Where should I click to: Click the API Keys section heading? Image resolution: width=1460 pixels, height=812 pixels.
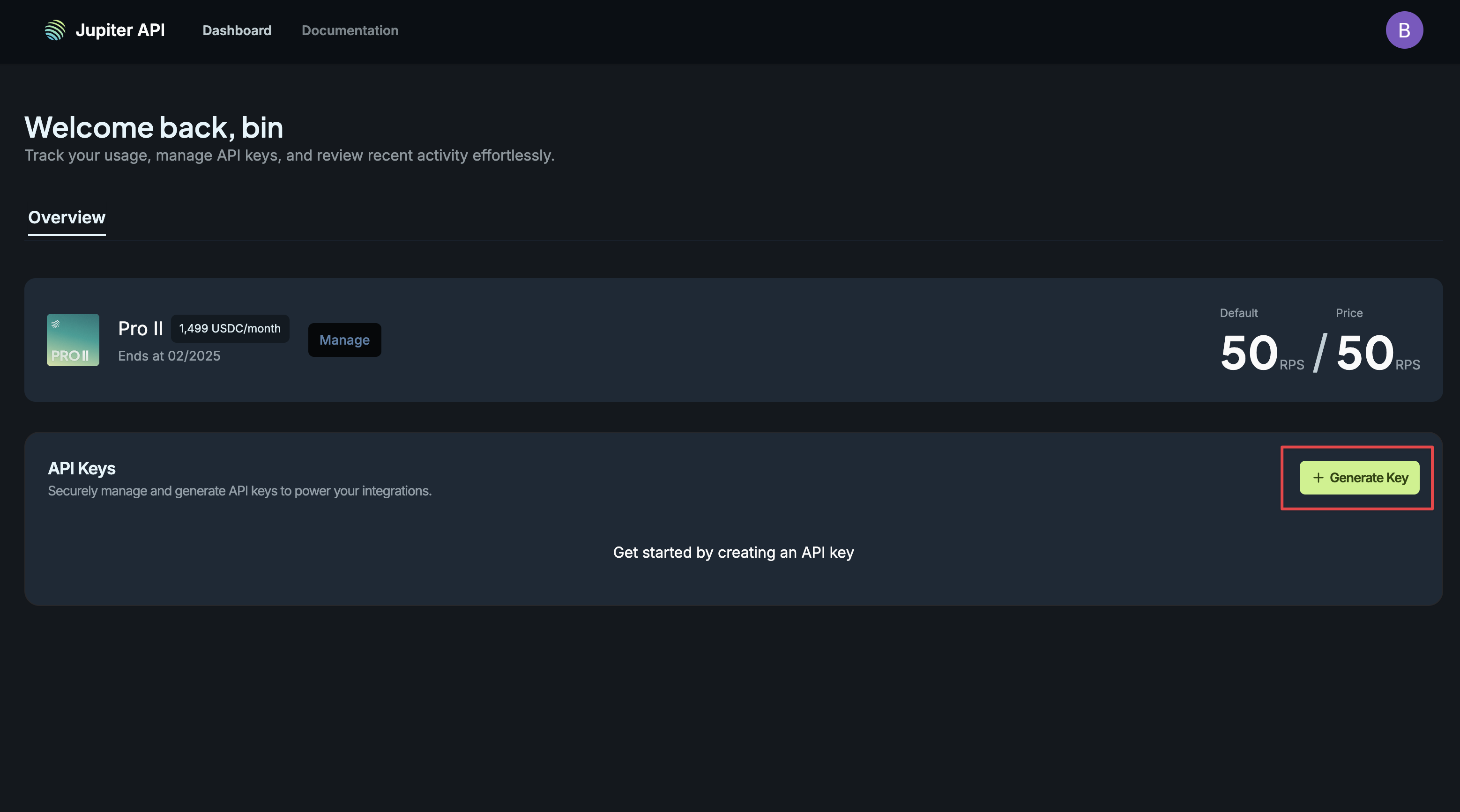coord(82,469)
